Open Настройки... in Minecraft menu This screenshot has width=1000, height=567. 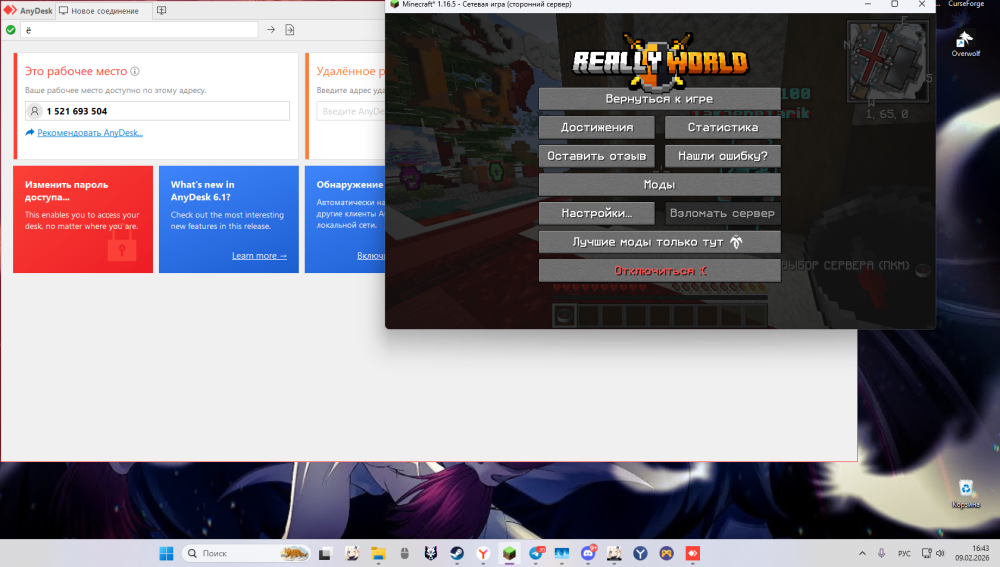(597, 214)
